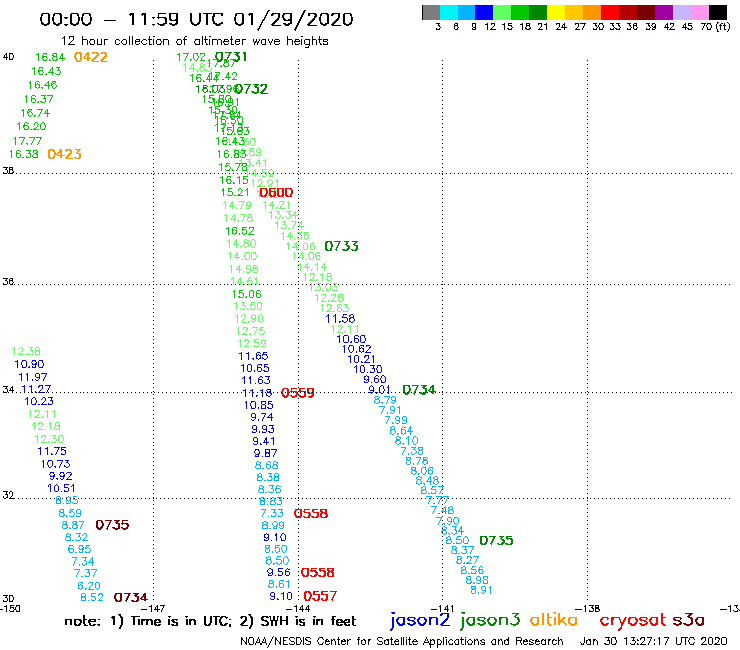740x650 pixels.
Task: Select wave height value 12.38
Action: (x=26, y=352)
